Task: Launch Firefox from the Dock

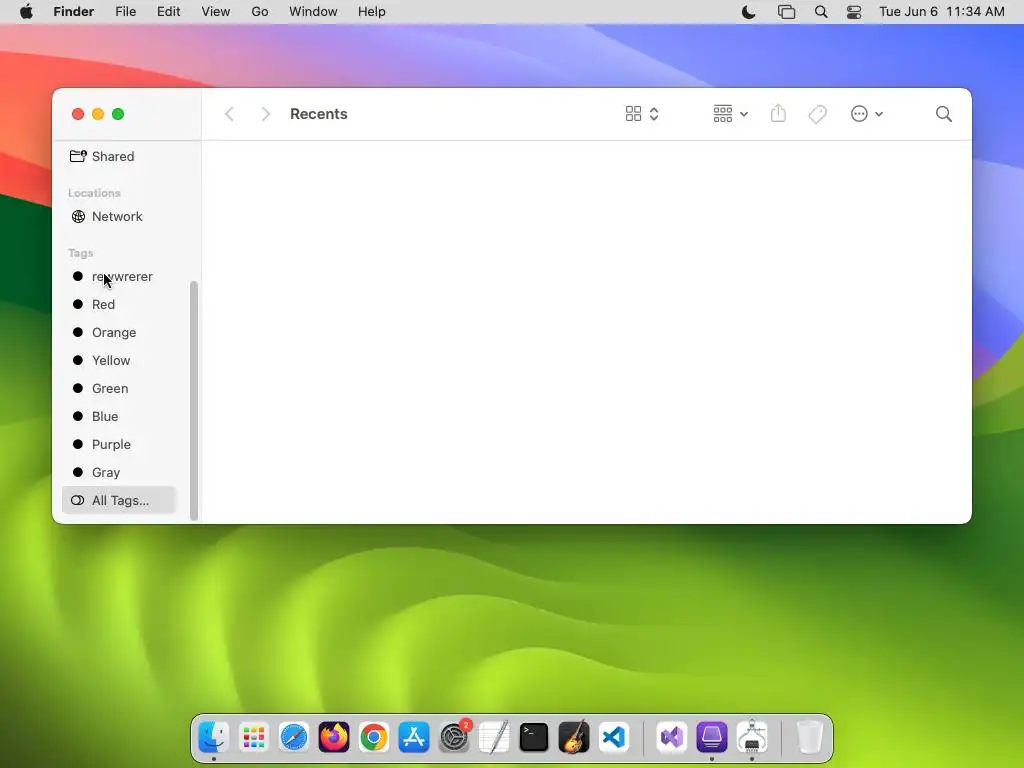Action: tap(334, 737)
